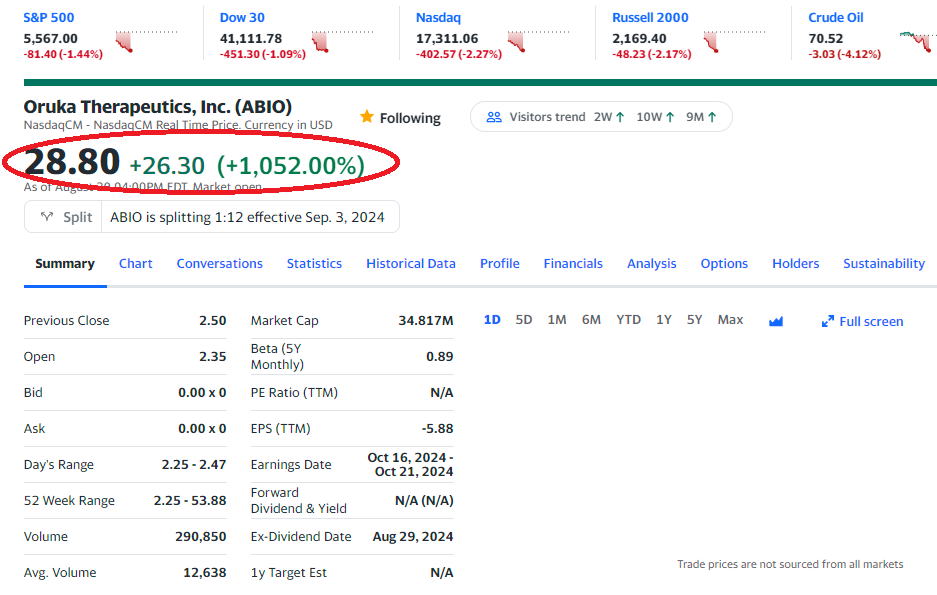Click the ABIO splitting 1:12 notice
The width and height of the screenshot is (937, 595).
point(247,217)
